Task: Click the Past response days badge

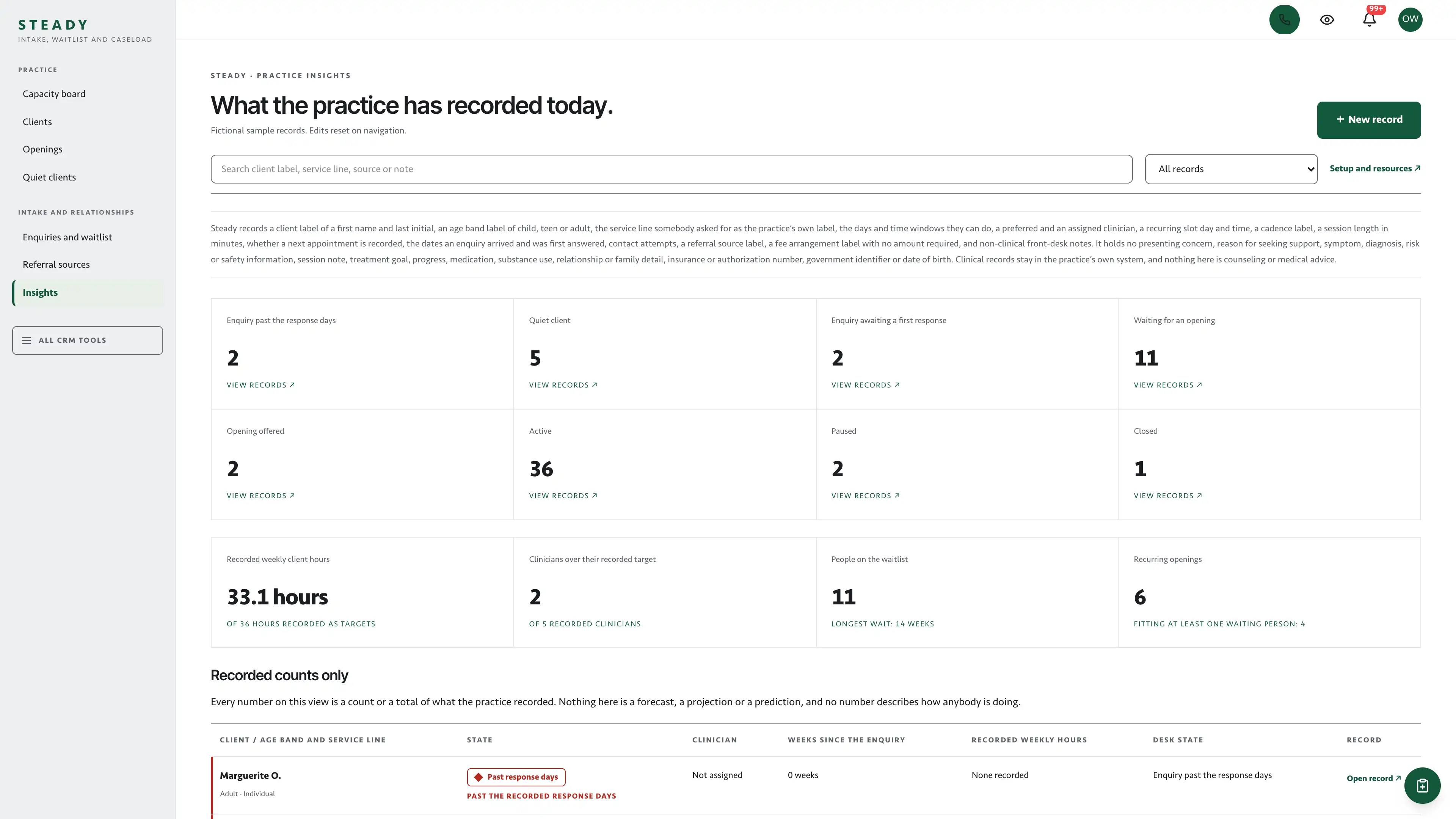Action: click(x=516, y=777)
